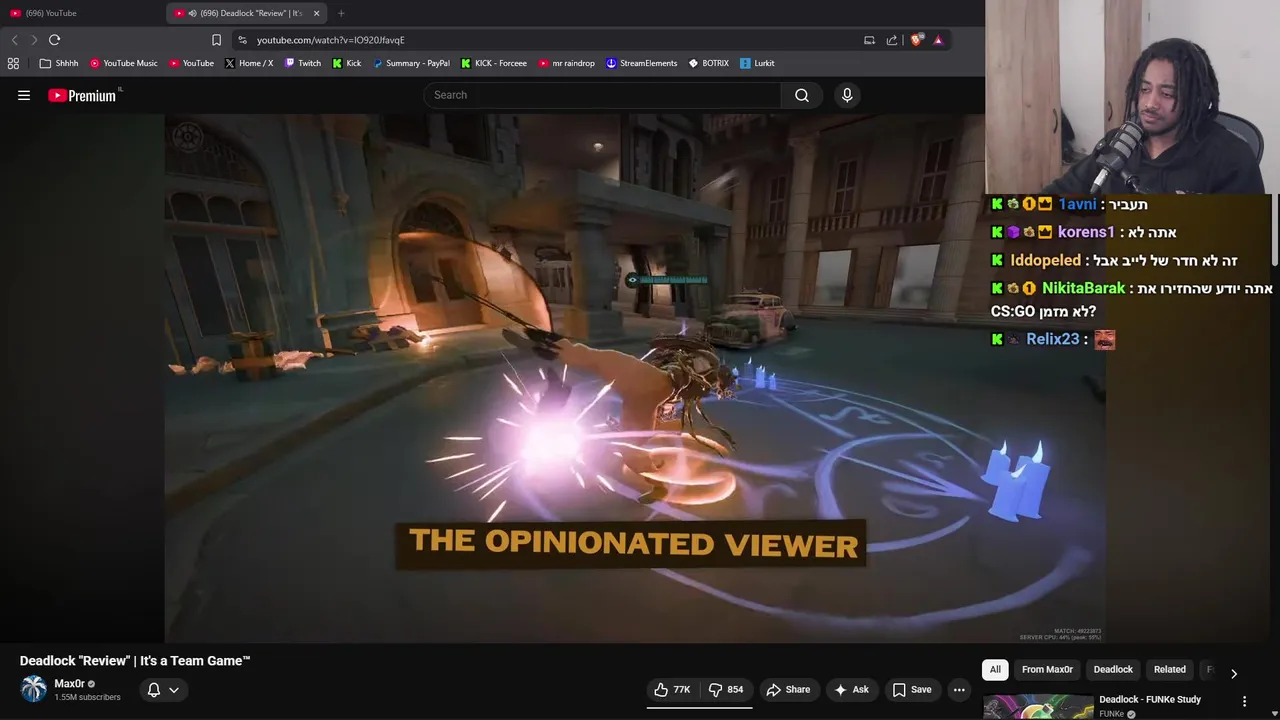Focus the YouTube Search field

[602, 95]
